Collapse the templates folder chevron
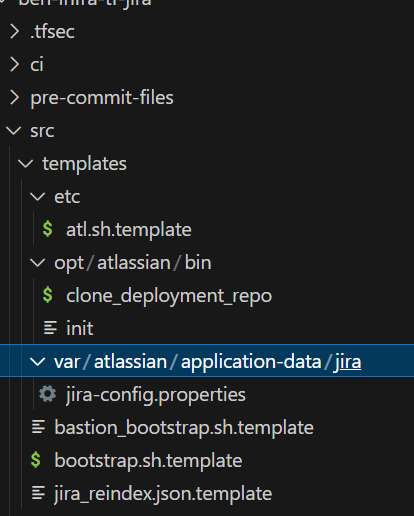 26,164
